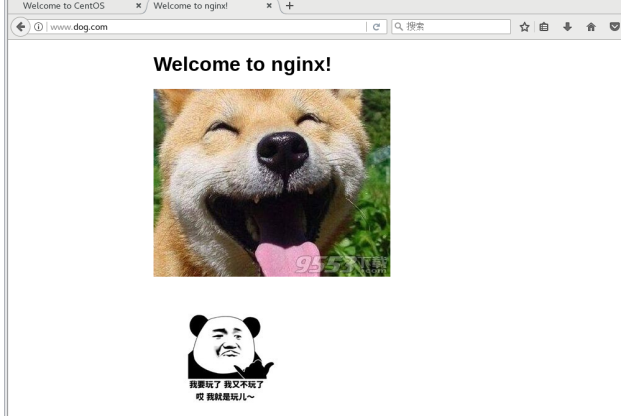The image size is (621, 416).
Task: Click the caption 哎 我就是玩儿~
Action: [225, 397]
